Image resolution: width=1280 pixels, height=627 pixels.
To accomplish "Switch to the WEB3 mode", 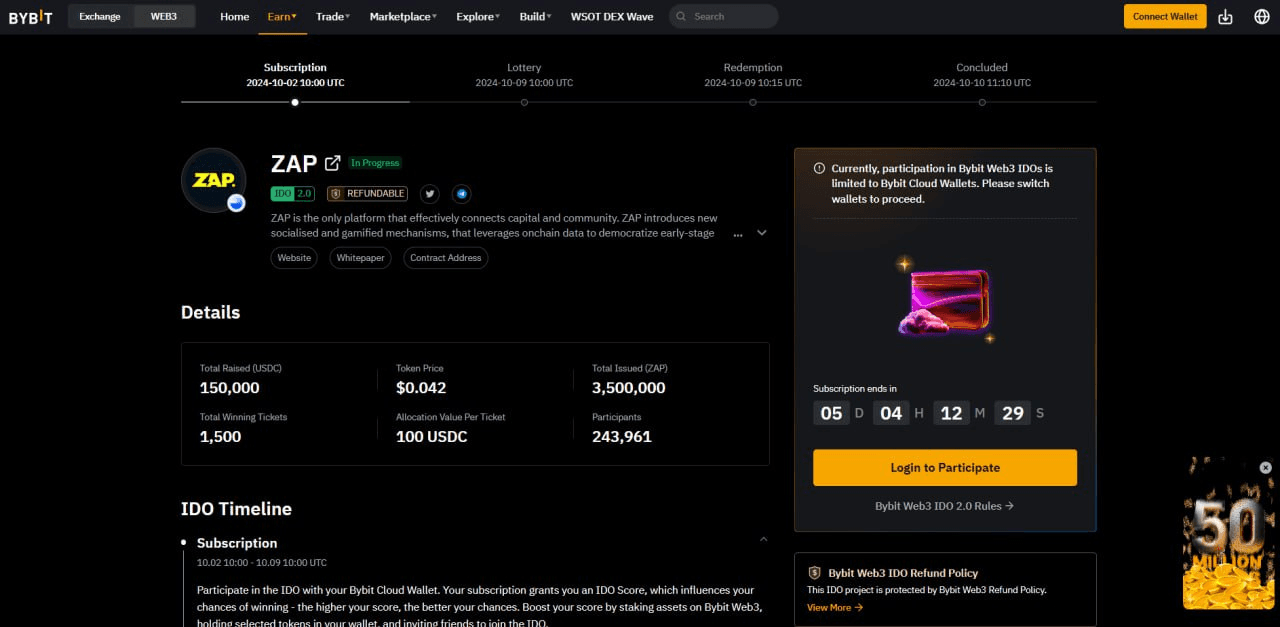I will pyautogui.click(x=163, y=17).
